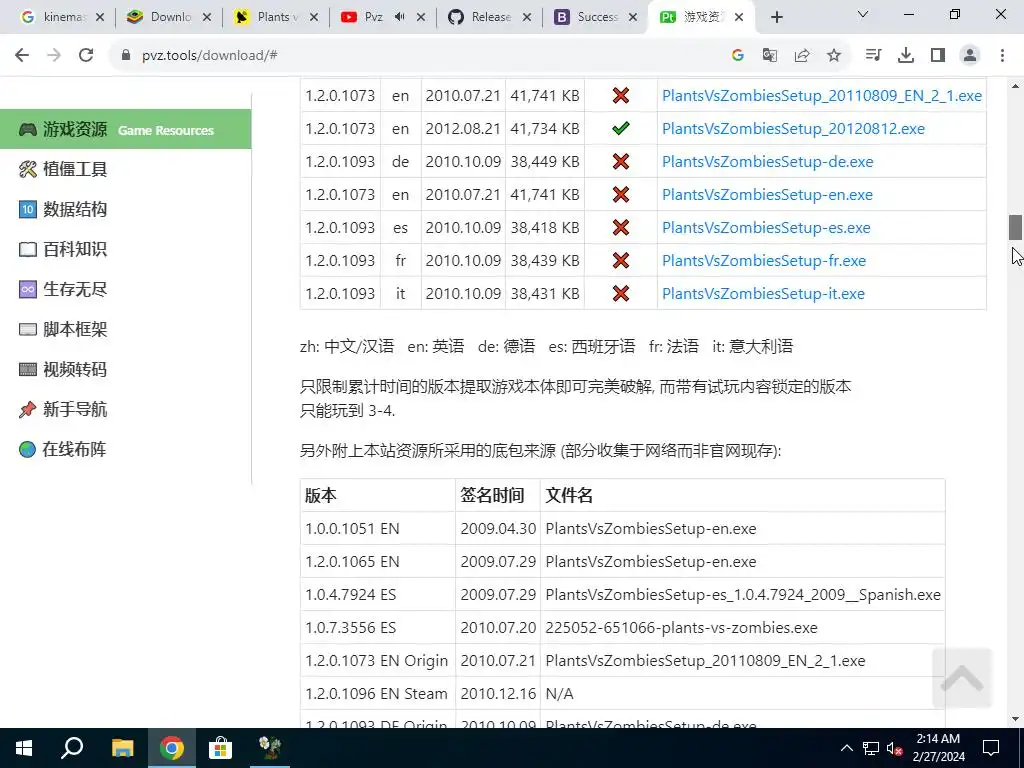Viewport: 1024px width, 768px height.
Task: Download PlantsVsZombiesSetup-es.exe link
Action: [x=766, y=227]
